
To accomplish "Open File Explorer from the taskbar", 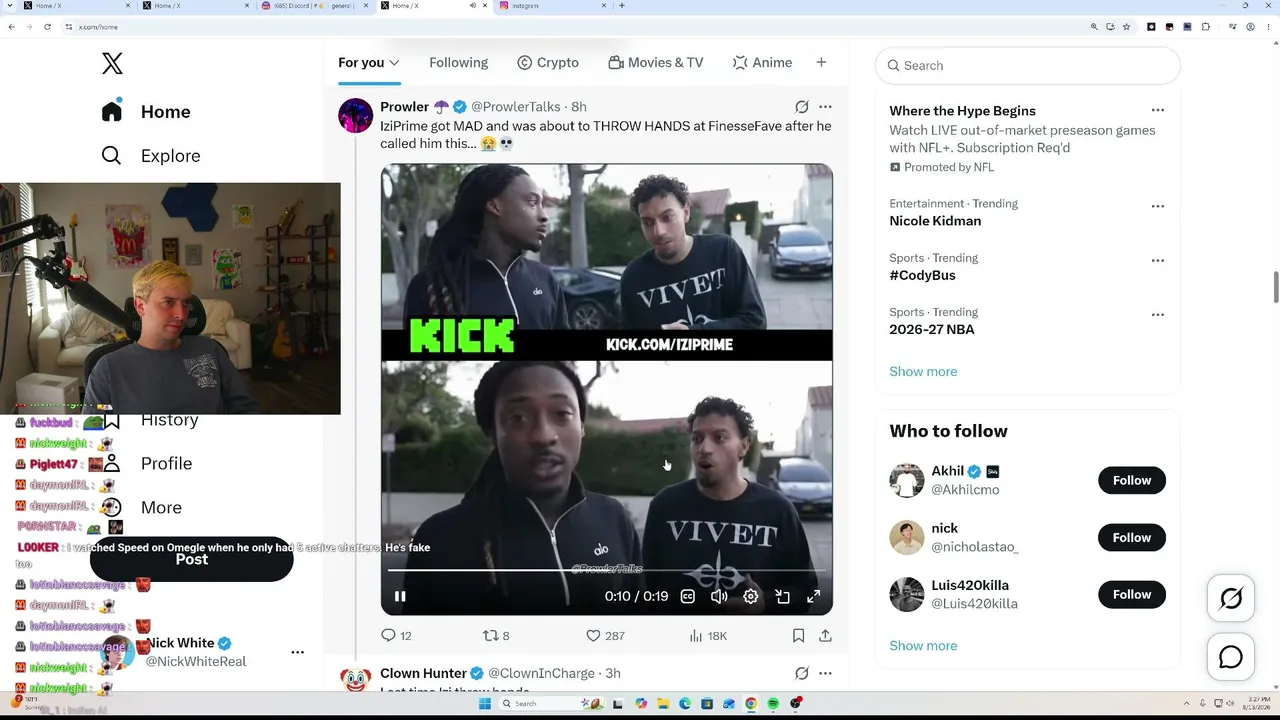I will [x=663, y=704].
